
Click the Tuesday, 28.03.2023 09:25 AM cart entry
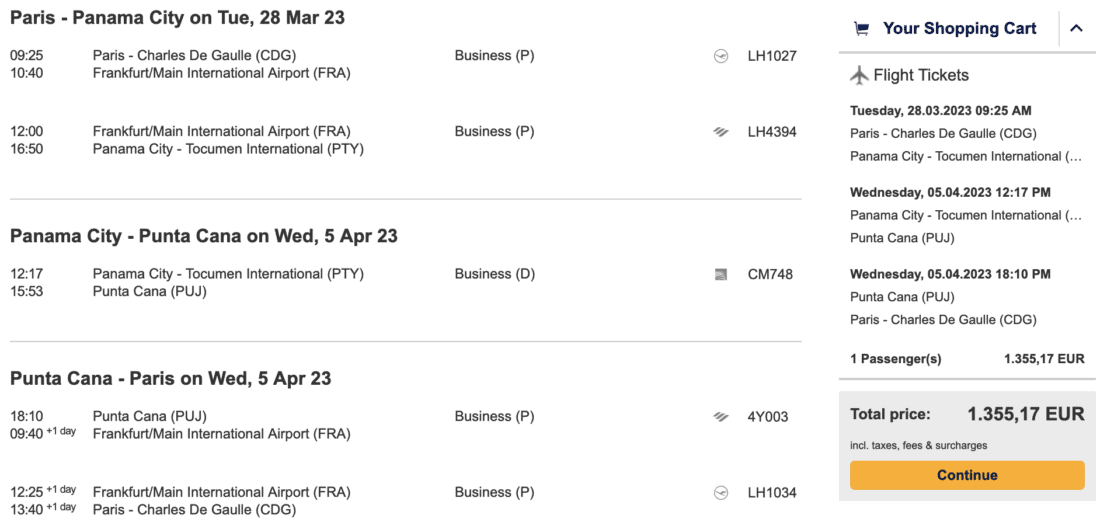pyautogui.click(x=940, y=110)
